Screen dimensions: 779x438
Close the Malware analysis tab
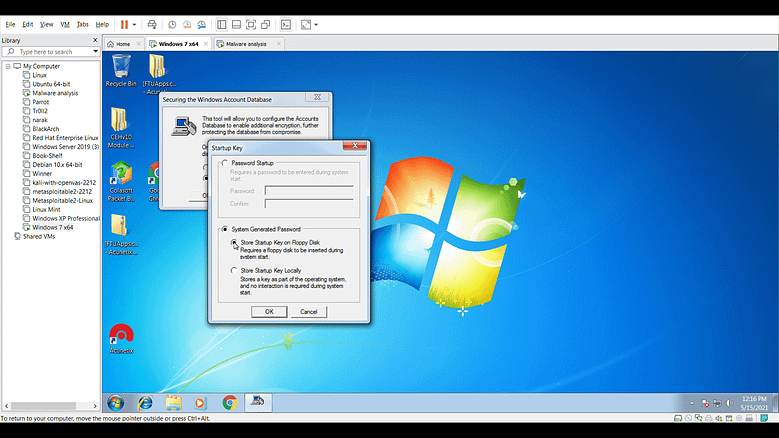(x=279, y=44)
